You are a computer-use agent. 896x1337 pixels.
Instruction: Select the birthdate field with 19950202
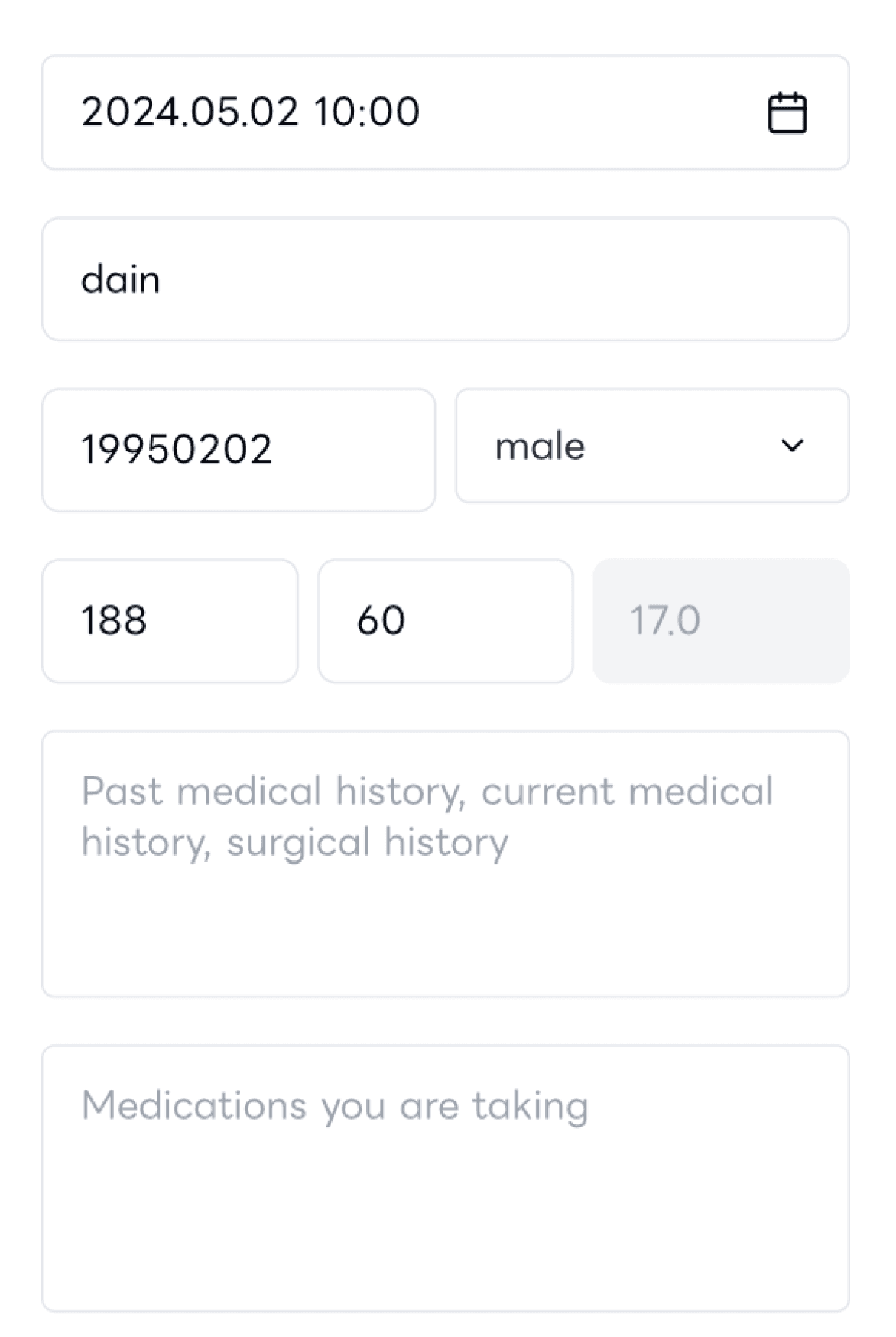pyautogui.click(x=239, y=450)
